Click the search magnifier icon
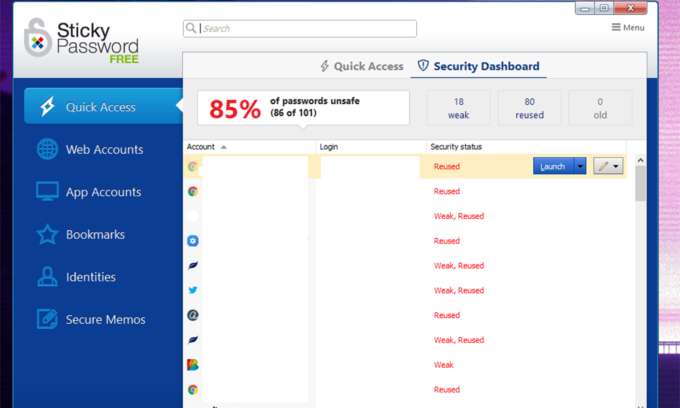Screen dimensions: 680x408 pyautogui.click(x=190, y=28)
